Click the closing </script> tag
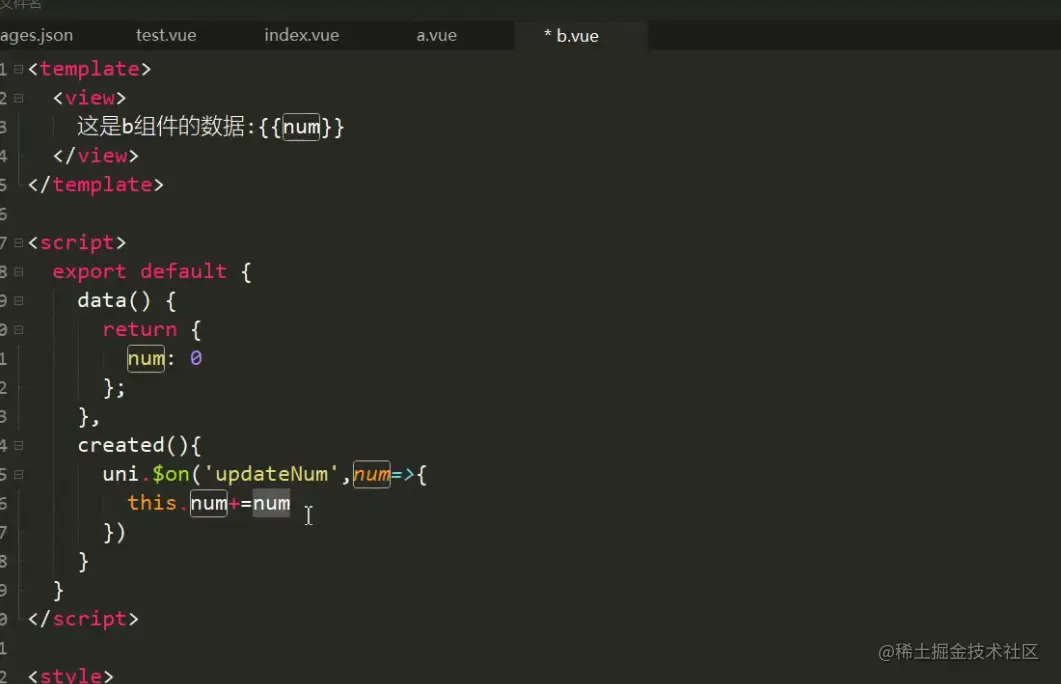Viewport: 1061px width, 684px height. click(x=83, y=618)
